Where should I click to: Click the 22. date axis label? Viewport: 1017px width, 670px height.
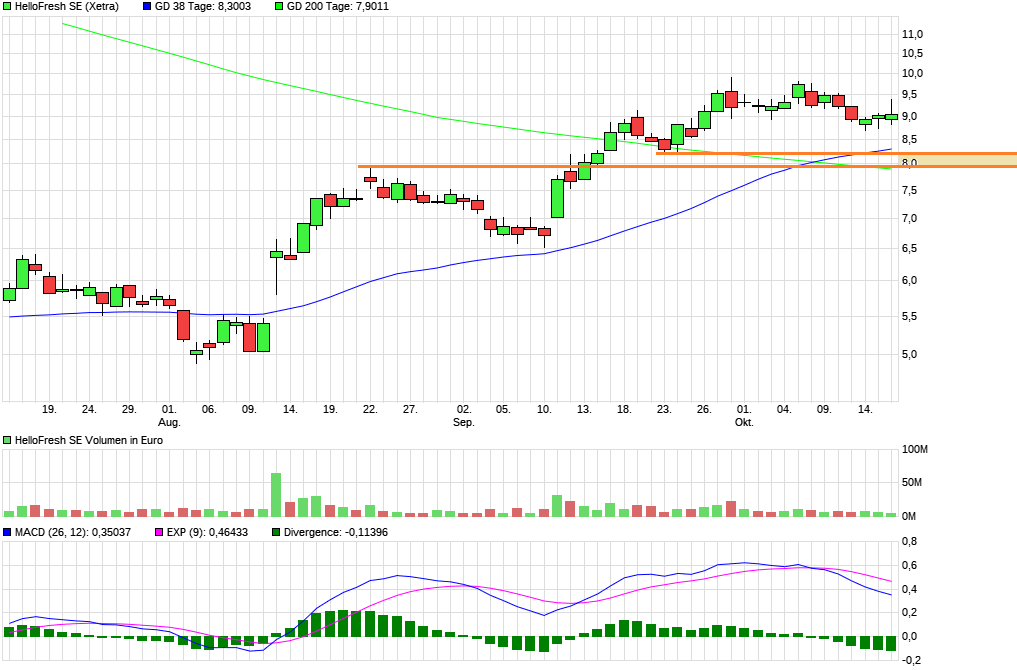coord(370,410)
